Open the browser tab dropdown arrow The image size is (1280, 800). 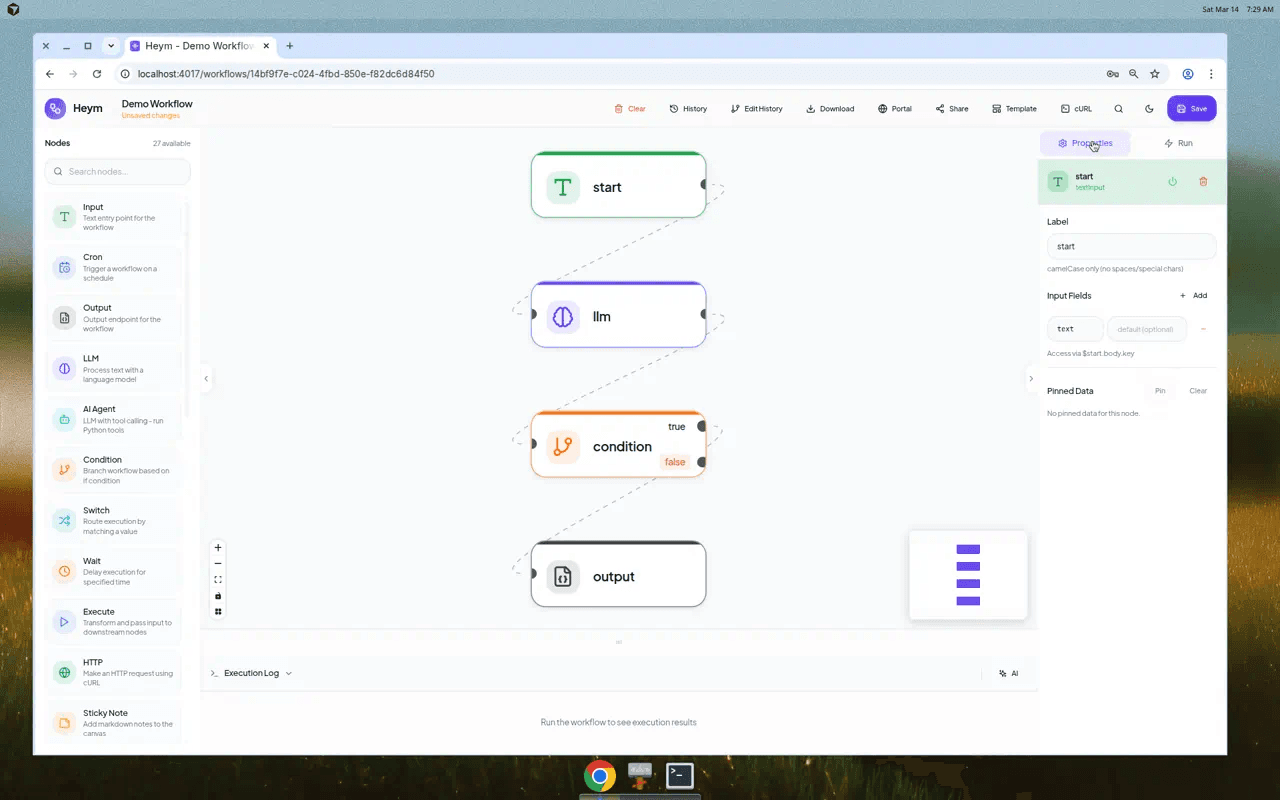(x=110, y=45)
